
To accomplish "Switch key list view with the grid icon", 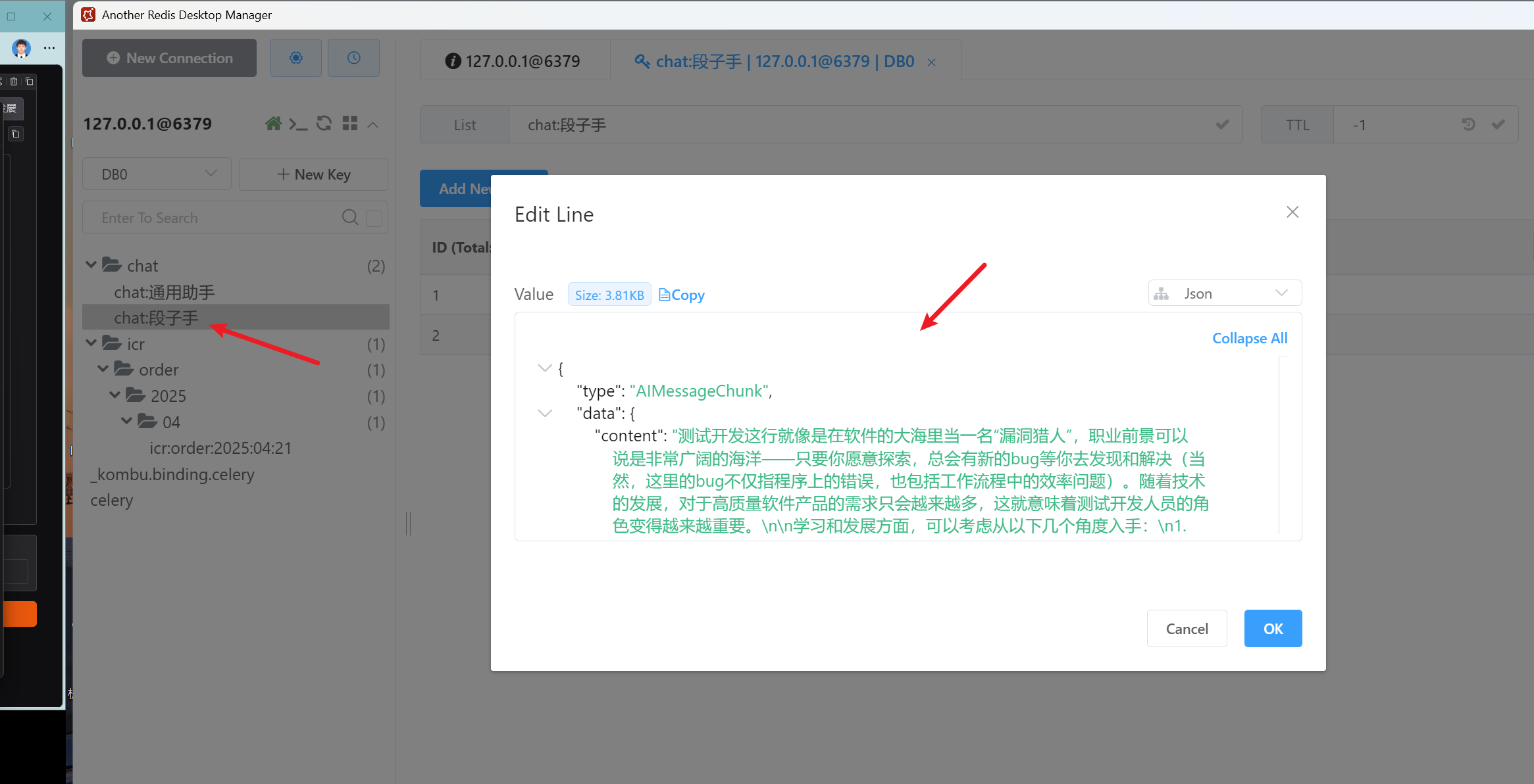I will (x=350, y=123).
